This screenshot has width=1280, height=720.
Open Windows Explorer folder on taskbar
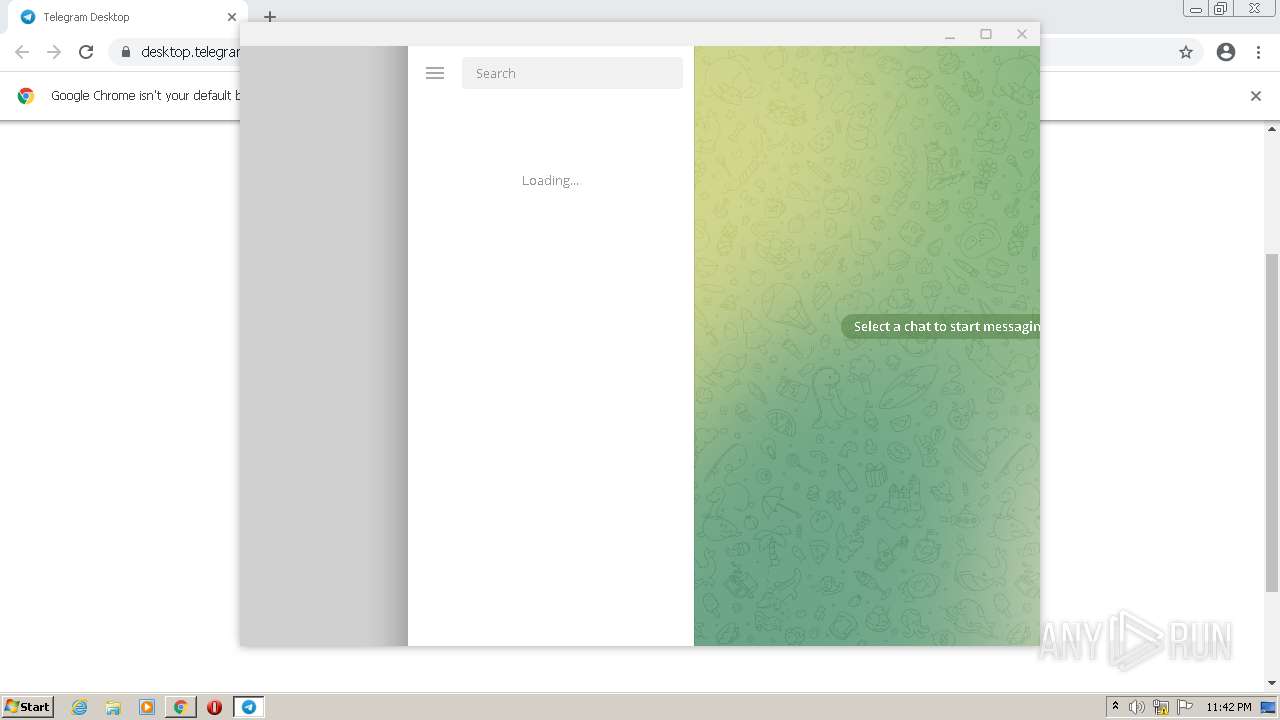(113, 707)
